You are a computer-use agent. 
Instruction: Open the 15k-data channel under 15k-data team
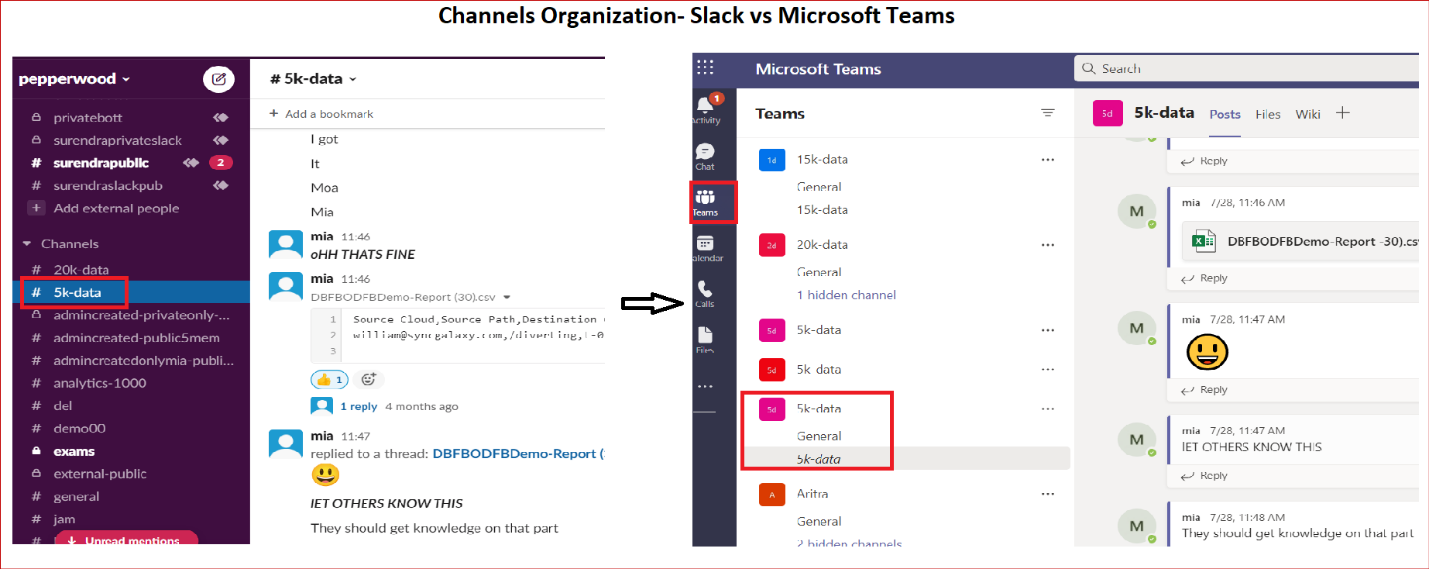822,210
